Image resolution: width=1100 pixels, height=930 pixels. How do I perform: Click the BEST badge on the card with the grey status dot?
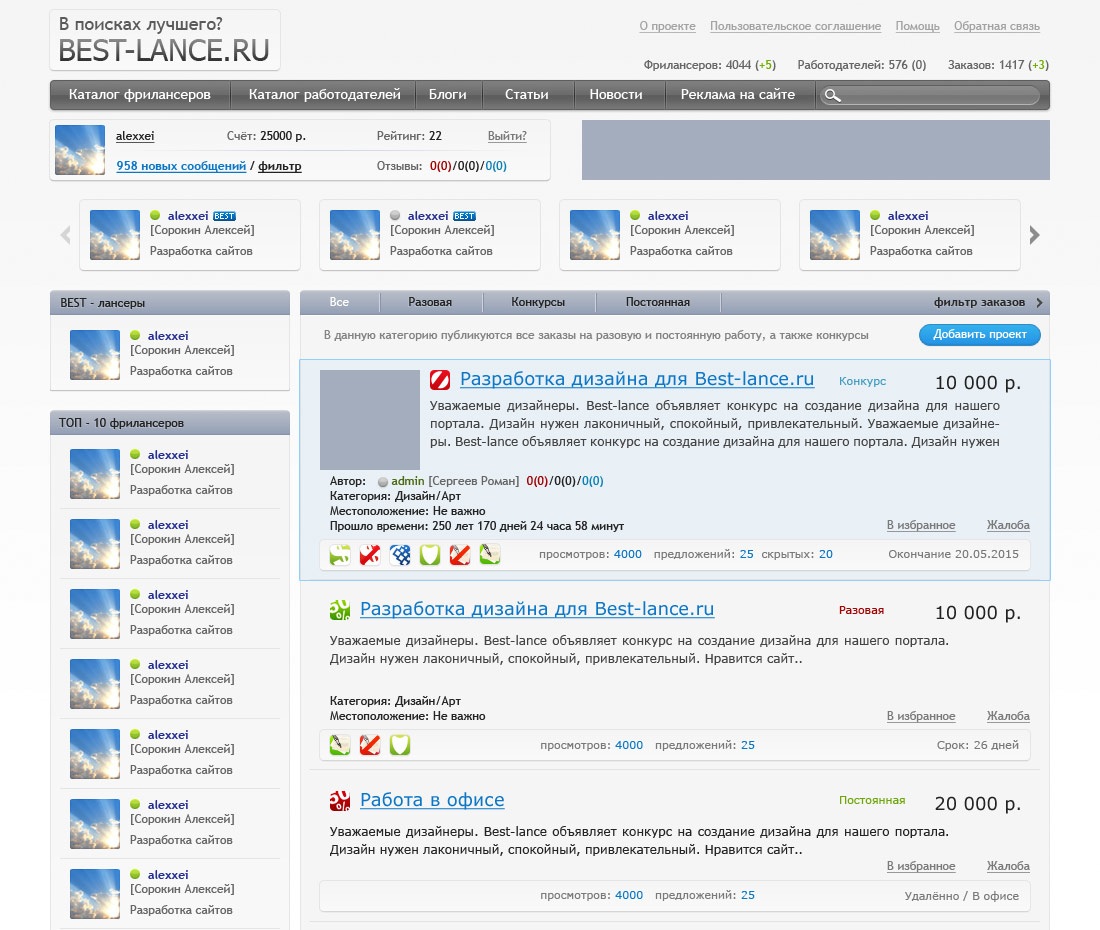[x=464, y=216]
